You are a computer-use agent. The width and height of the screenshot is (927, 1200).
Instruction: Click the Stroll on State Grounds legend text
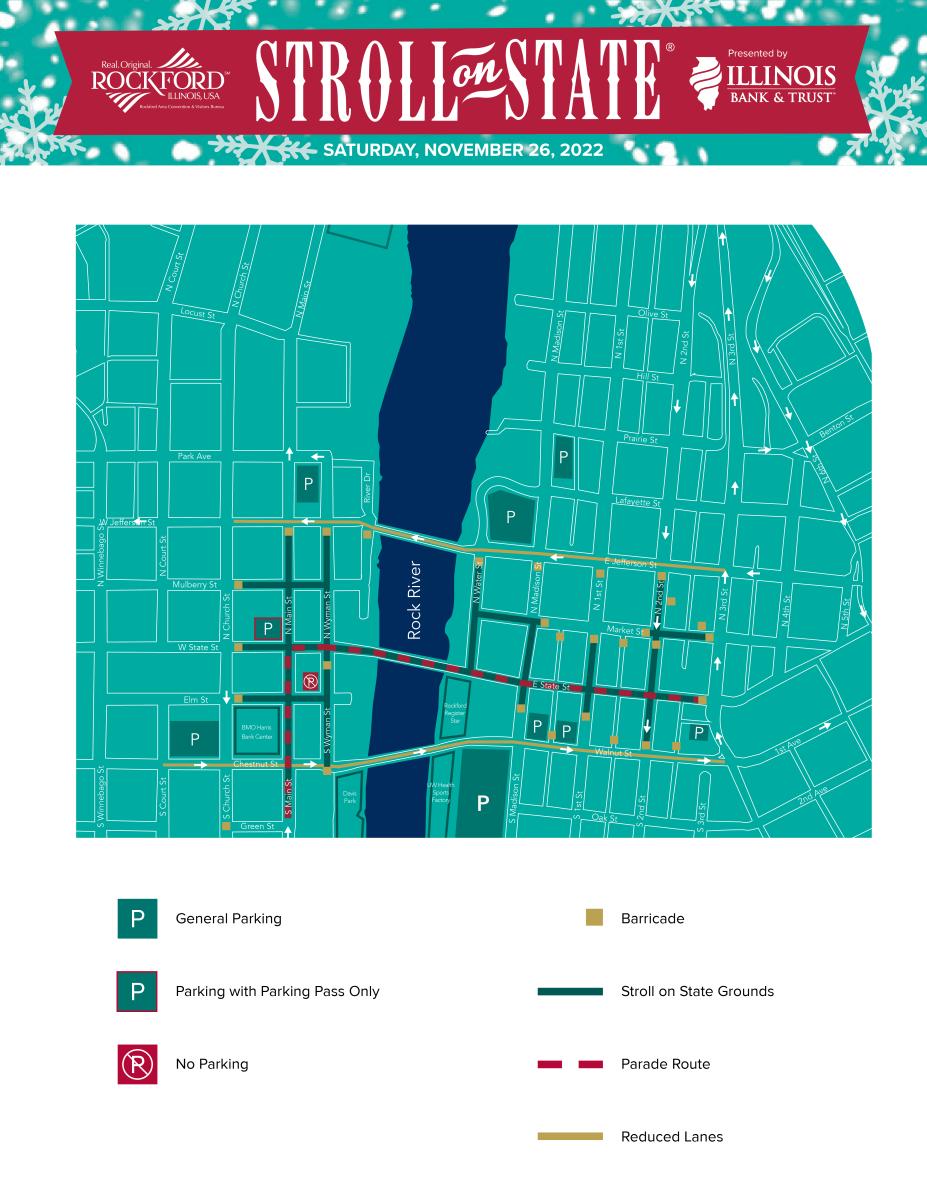pos(697,991)
